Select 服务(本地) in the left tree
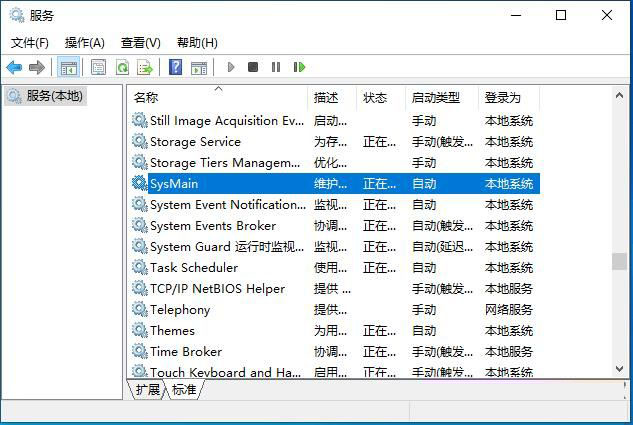 pos(54,96)
